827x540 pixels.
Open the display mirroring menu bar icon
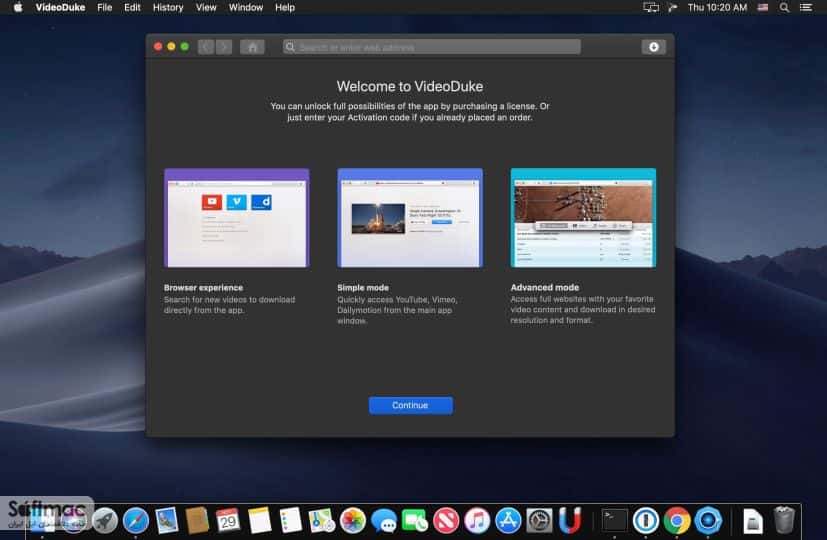pos(651,7)
